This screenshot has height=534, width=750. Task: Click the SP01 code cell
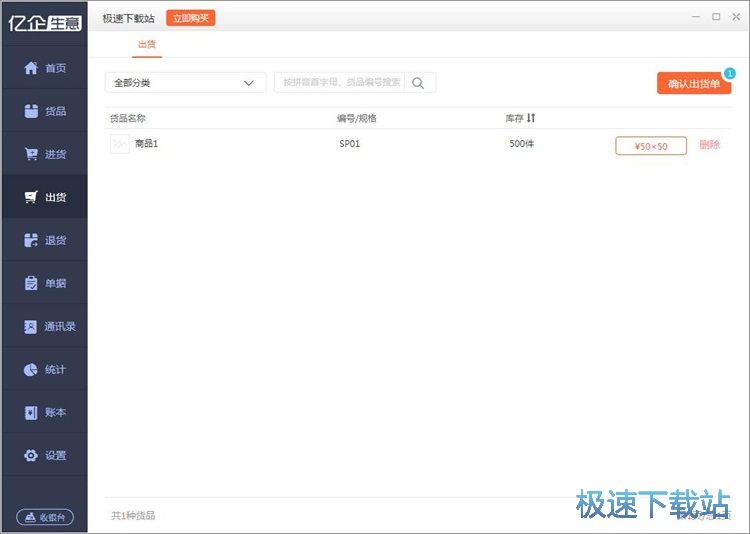click(350, 144)
